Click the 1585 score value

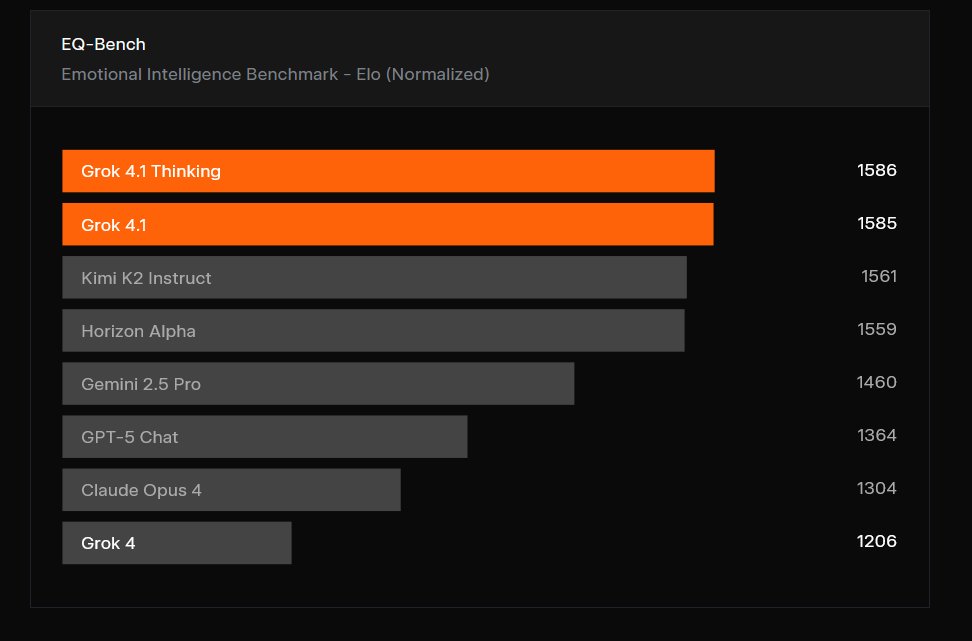pos(876,223)
